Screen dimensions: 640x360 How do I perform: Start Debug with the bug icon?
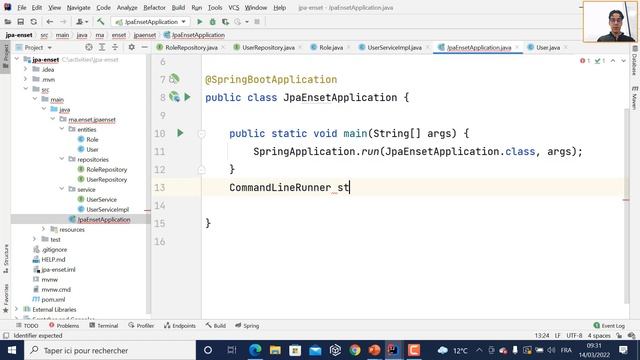click(x=212, y=22)
